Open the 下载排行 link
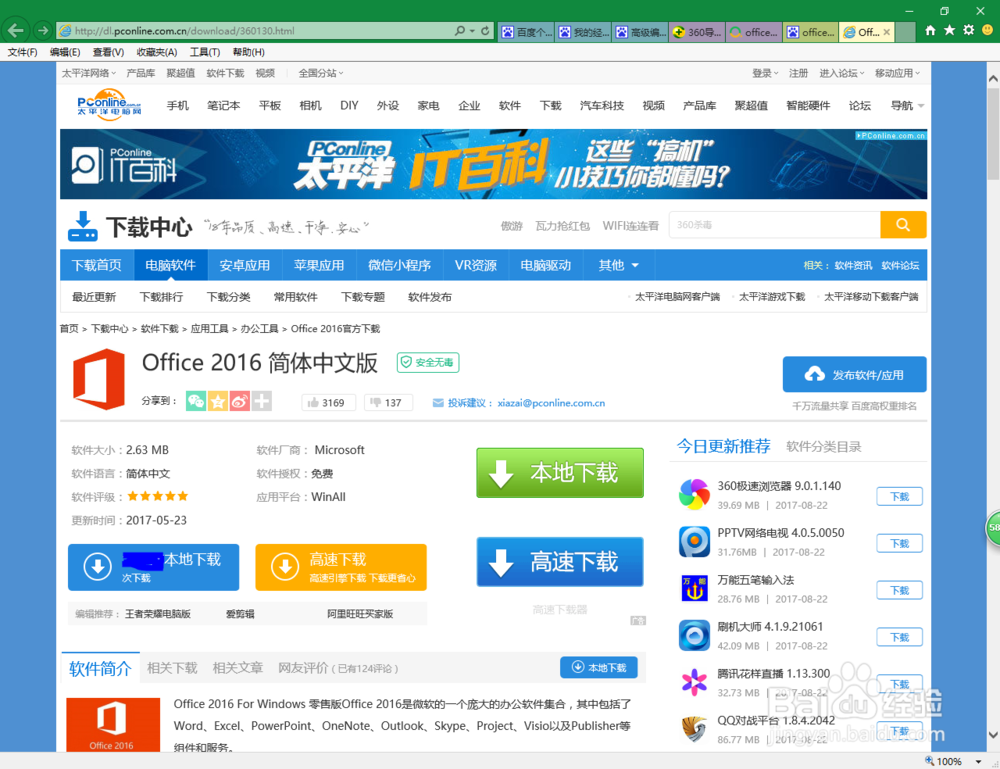This screenshot has width=1000, height=769. click(161, 297)
